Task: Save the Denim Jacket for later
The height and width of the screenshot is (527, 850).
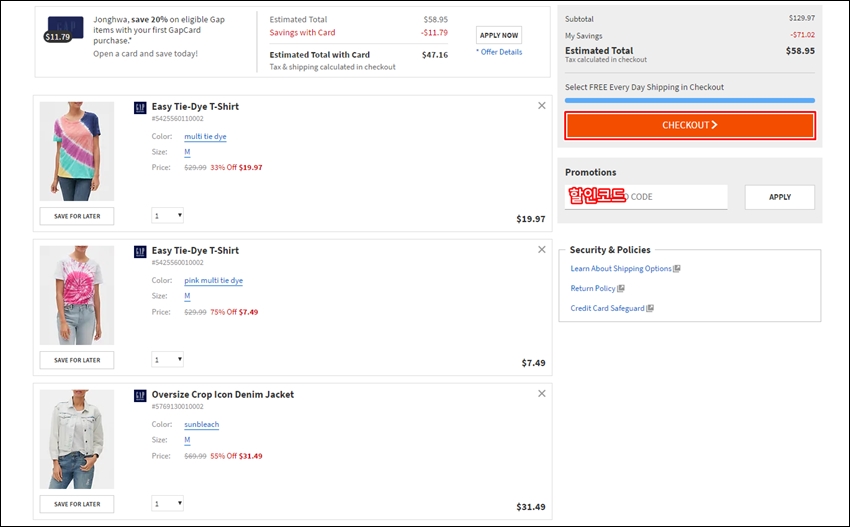Action: coord(77,504)
